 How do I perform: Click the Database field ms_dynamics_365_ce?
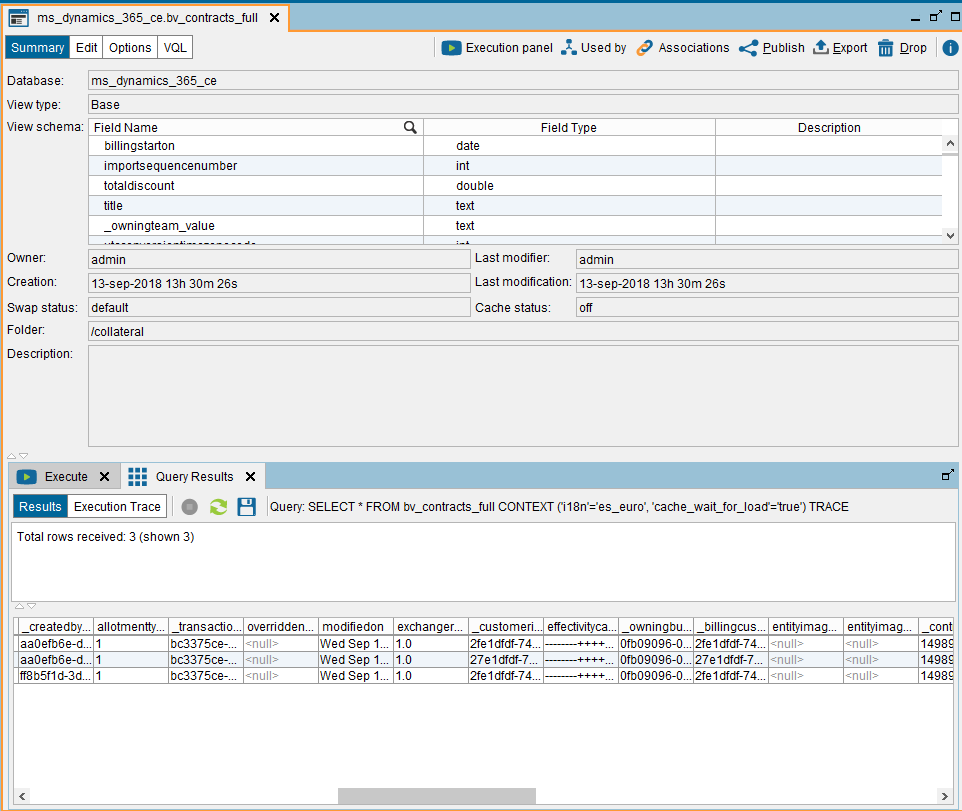pos(523,80)
